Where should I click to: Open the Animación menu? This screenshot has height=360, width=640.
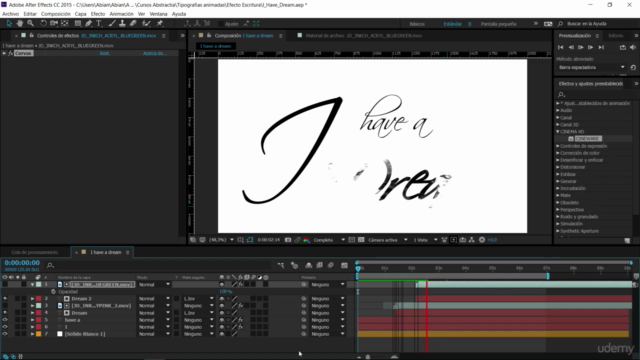pos(121,14)
